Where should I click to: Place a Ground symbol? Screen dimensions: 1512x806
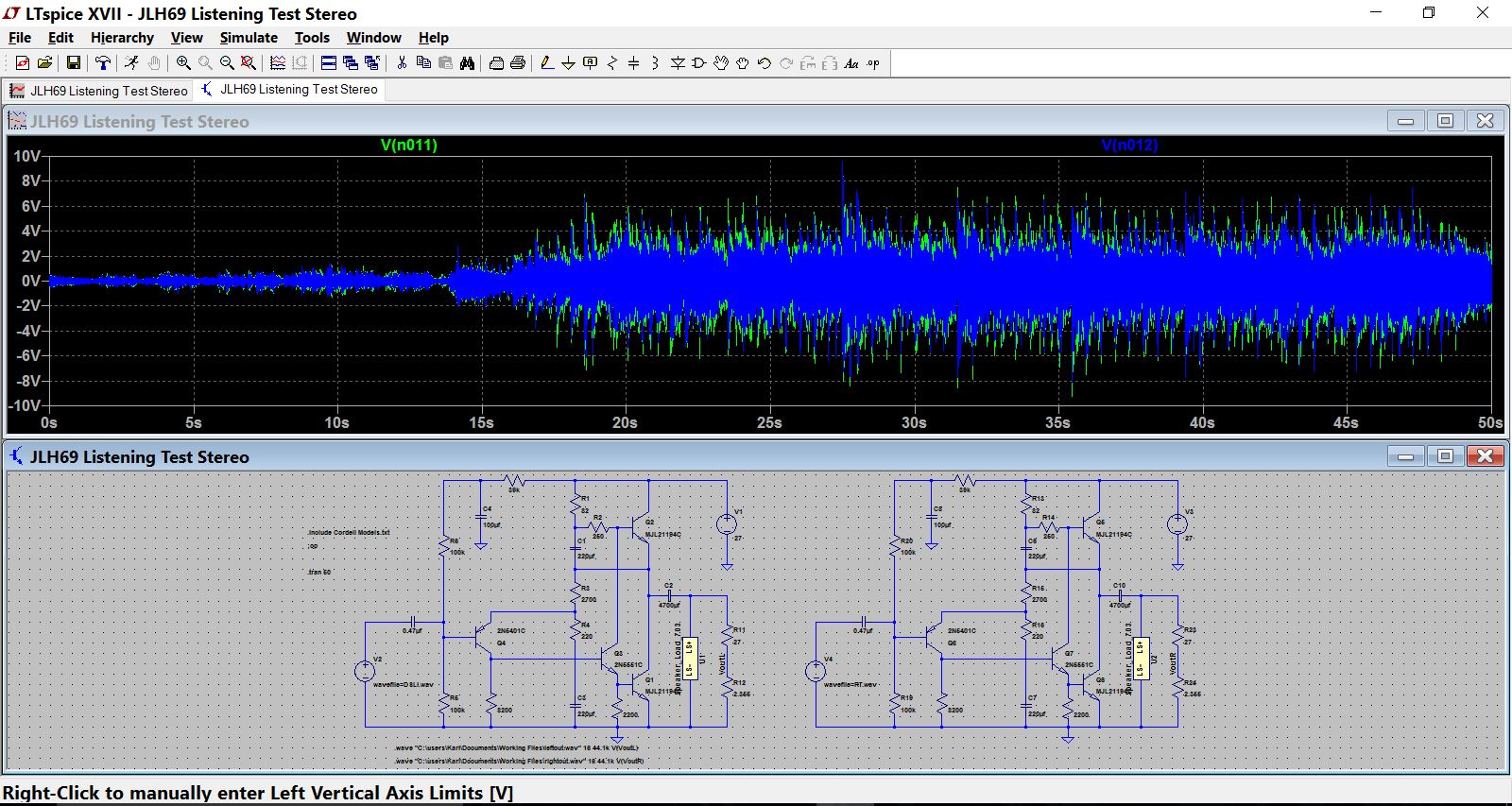pyautogui.click(x=568, y=63)
